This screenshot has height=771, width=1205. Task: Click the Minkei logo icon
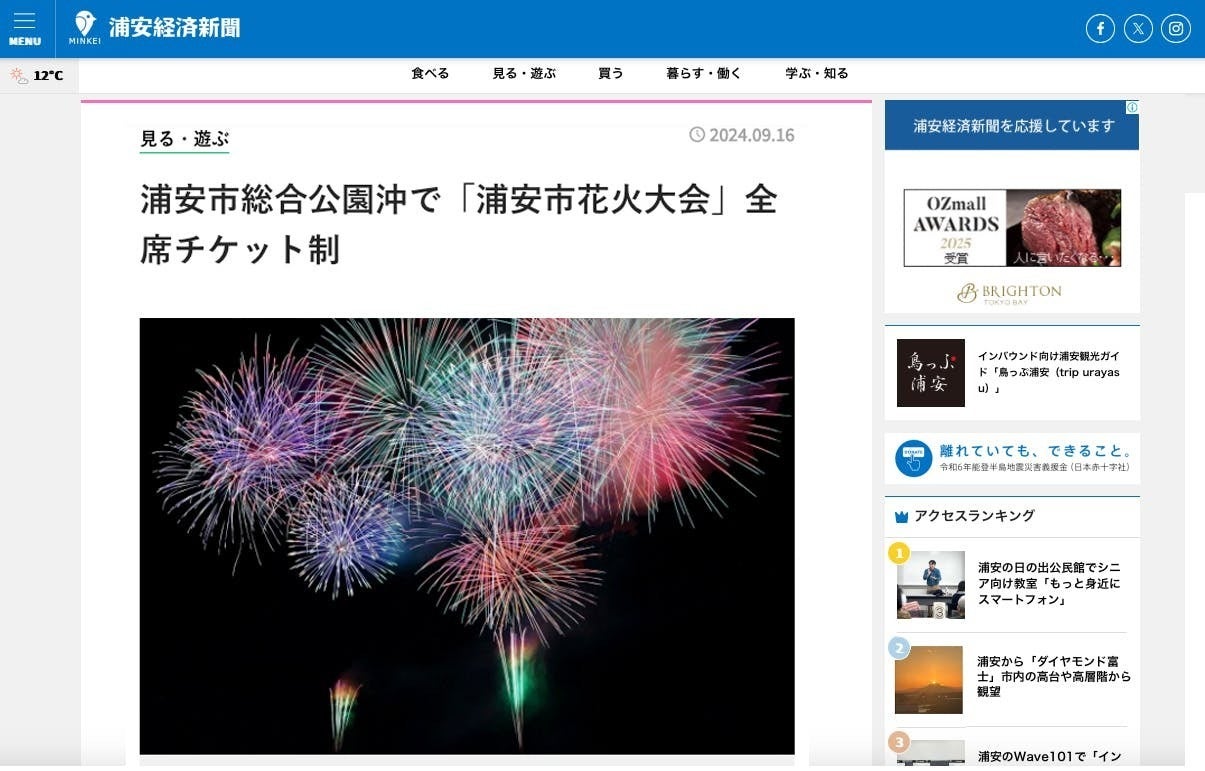(x=85, y=27)
